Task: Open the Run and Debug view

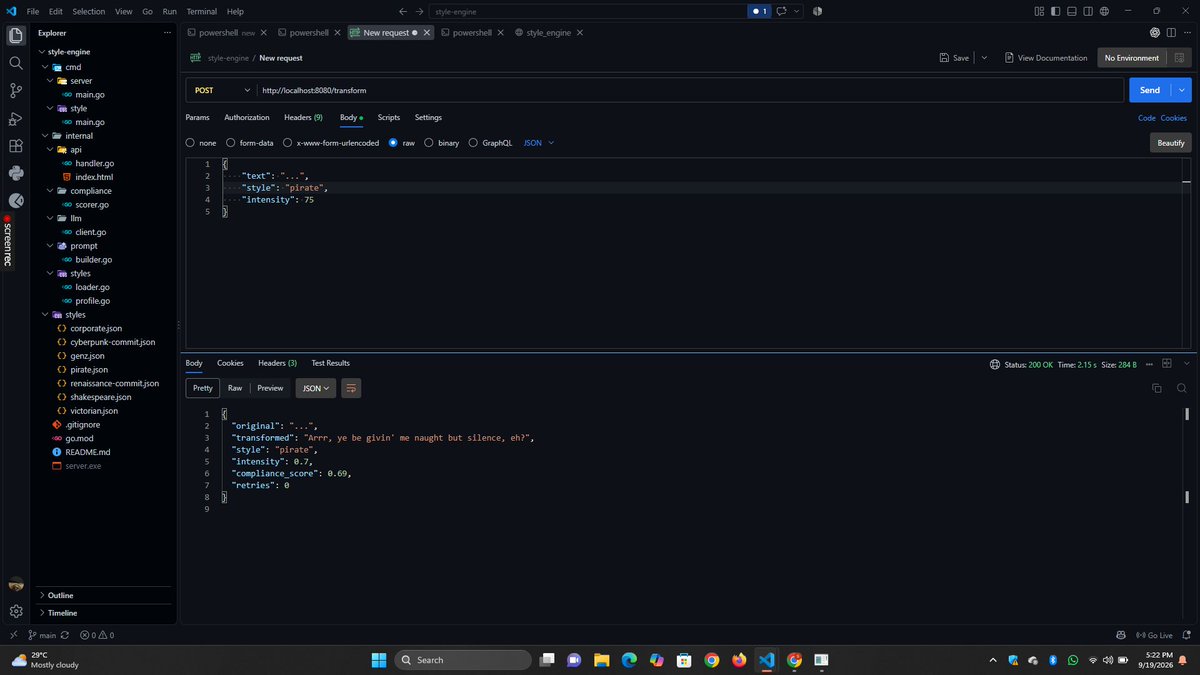Action: (16, 118)
